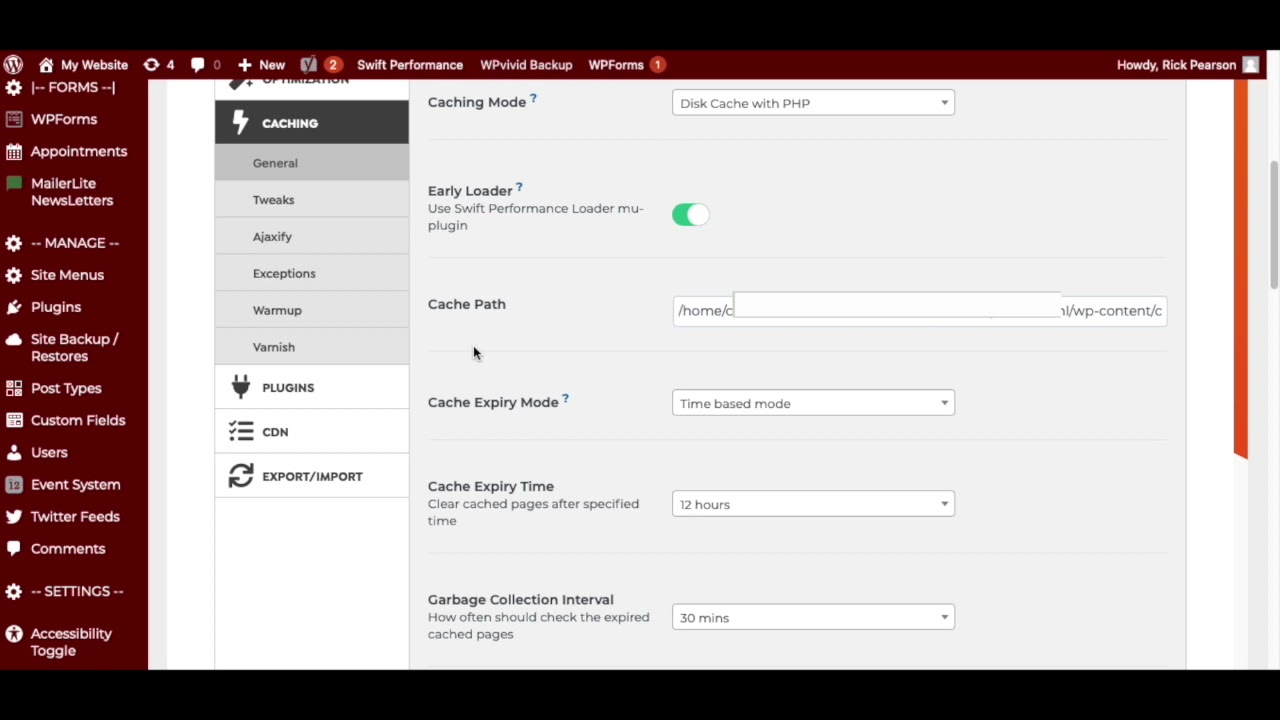Click the CDN list icon
This screenshot has width=1280, height=720.
coord(241,431)
